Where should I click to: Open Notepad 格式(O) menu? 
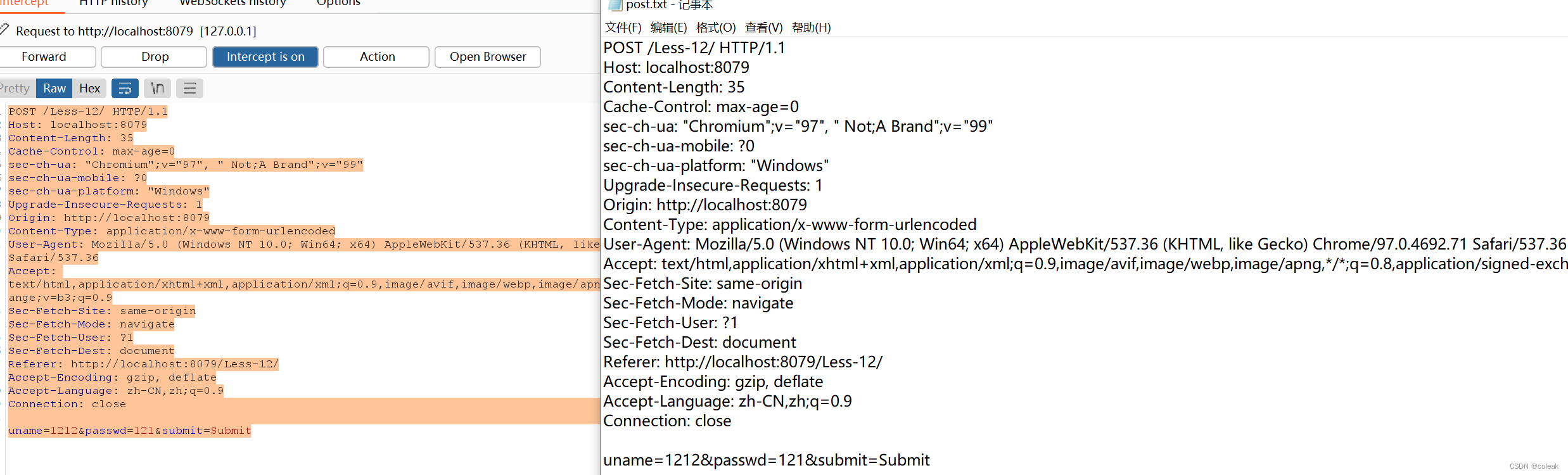(x=716, y=27)
